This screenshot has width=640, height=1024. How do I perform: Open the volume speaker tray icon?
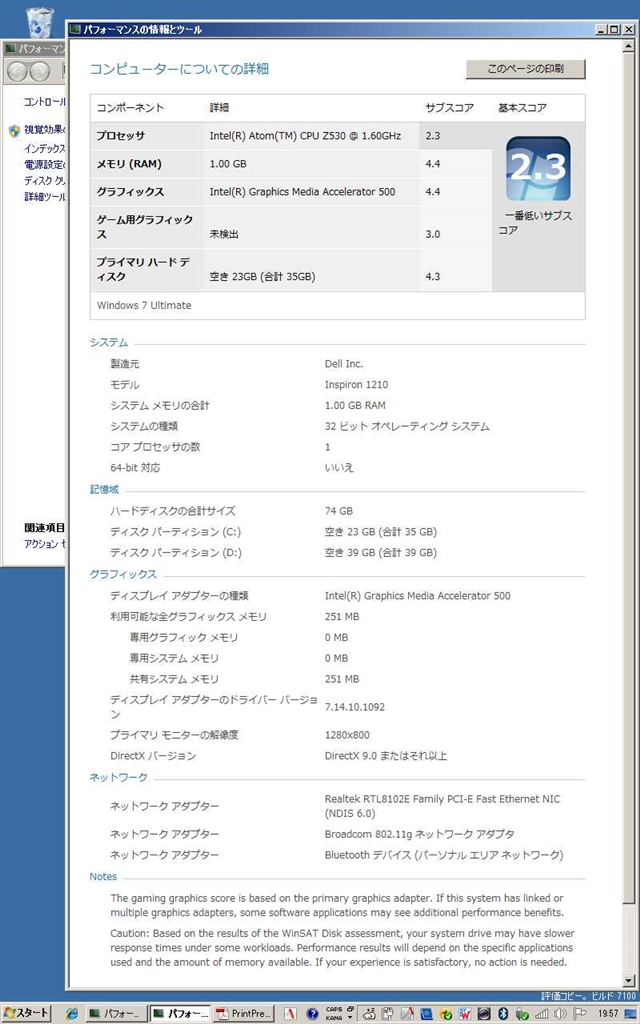point(560,1014)
